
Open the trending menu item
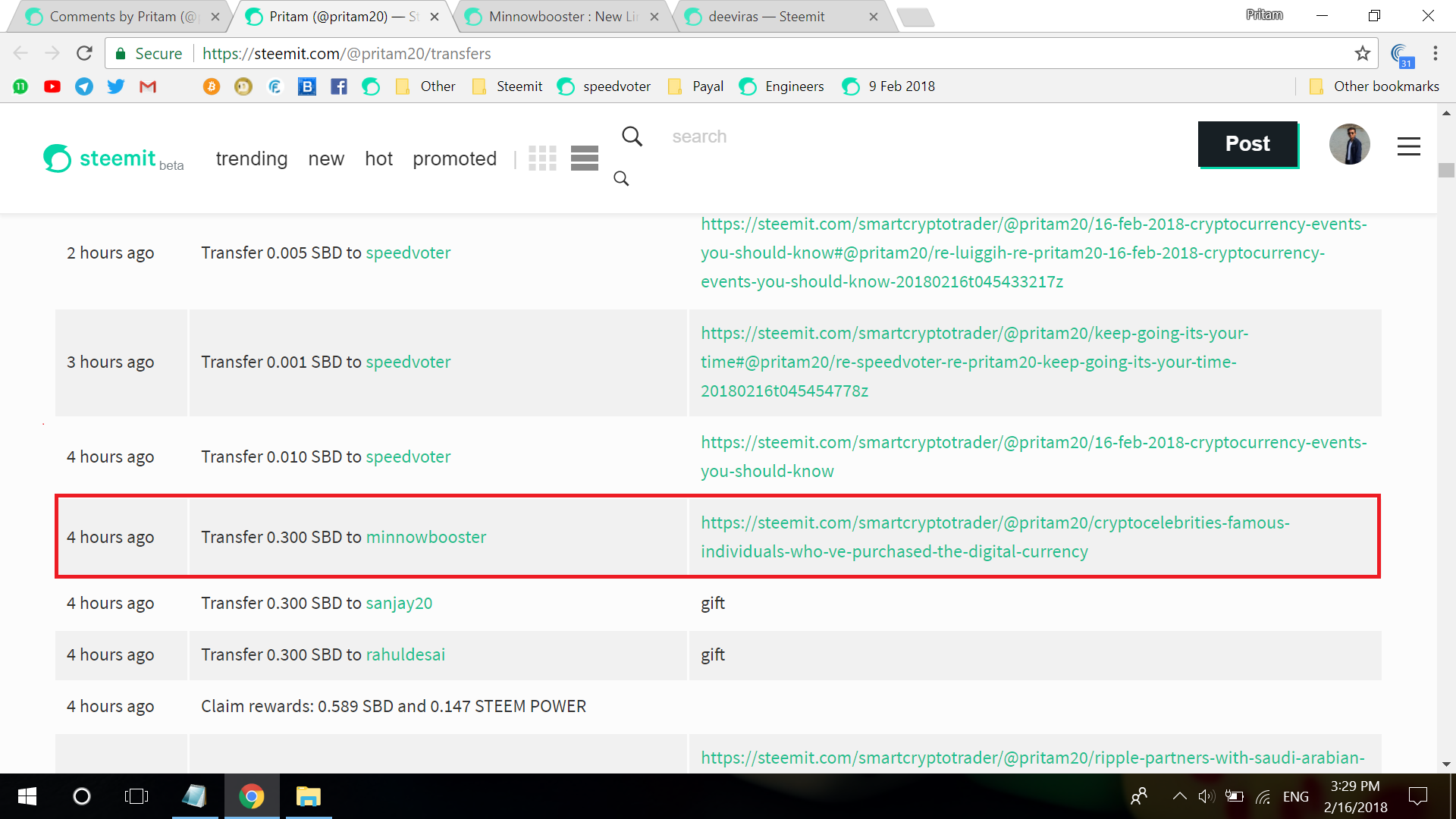click(x=252, y=158)
